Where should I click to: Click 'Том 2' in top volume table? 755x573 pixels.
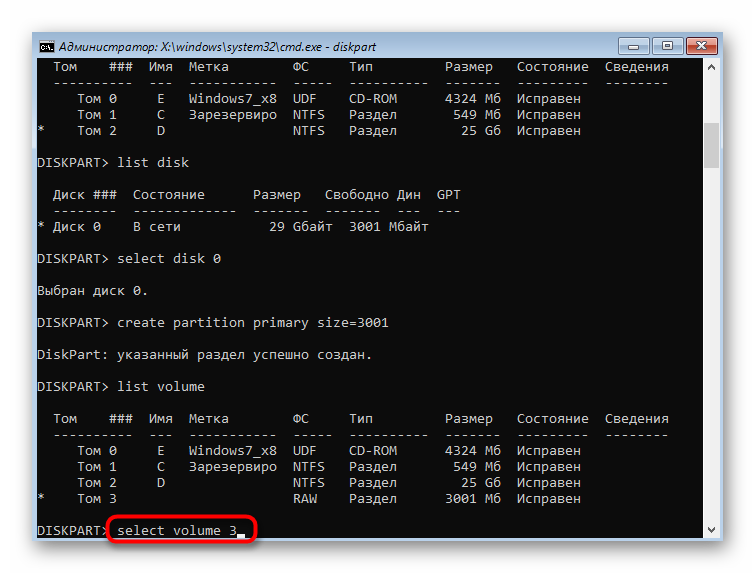coord(97,131)
